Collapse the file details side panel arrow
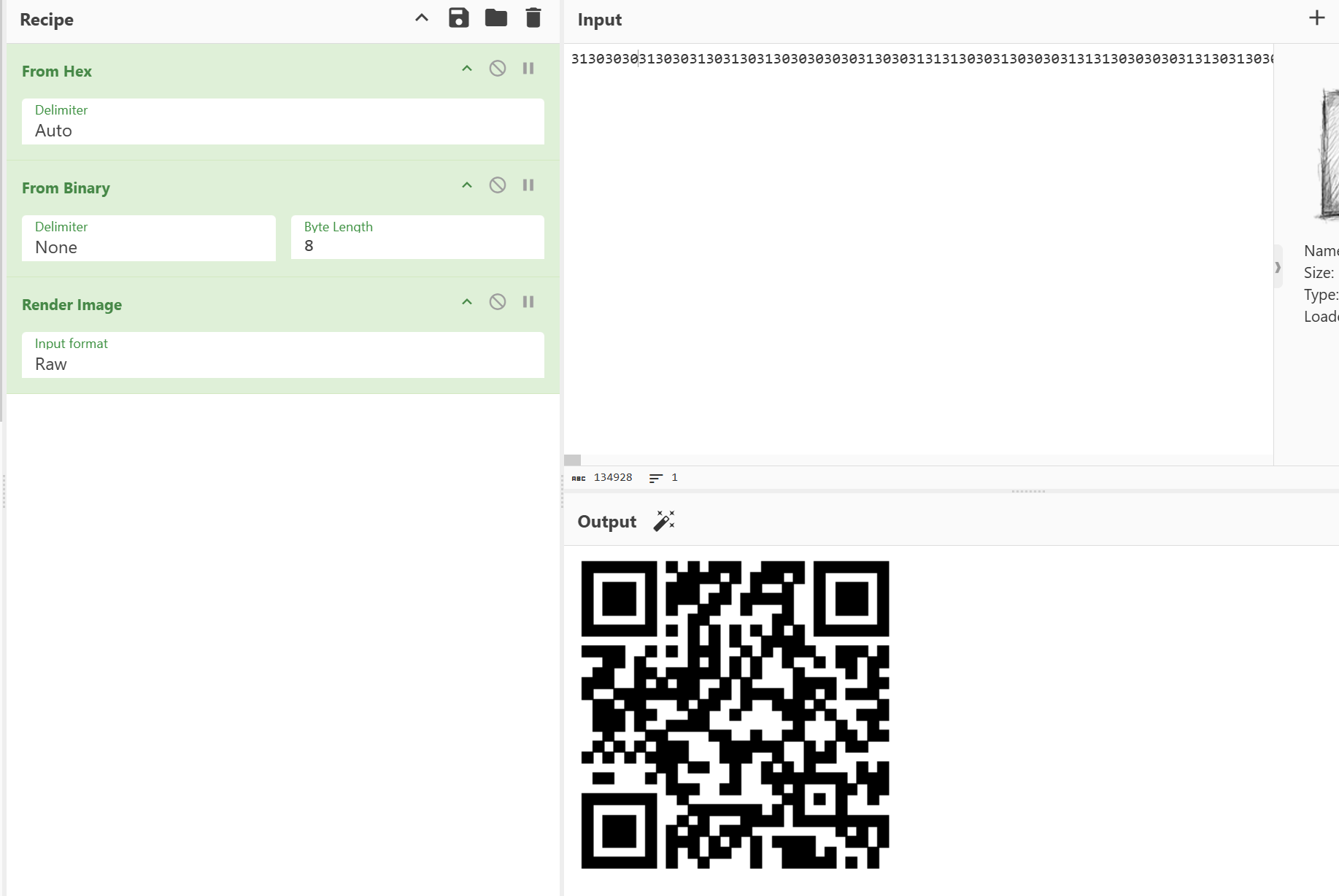 coord(1278,267)
